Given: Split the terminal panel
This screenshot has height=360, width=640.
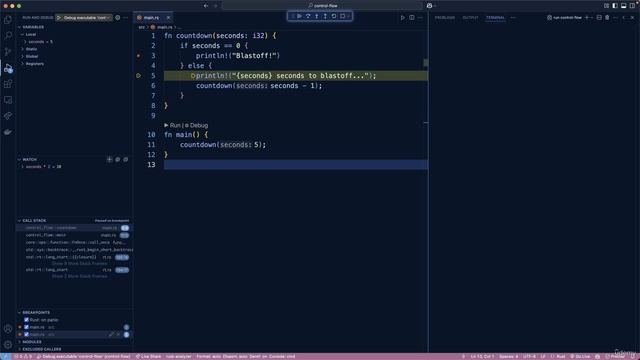Looking at the screenshot, I should pyautogui.click(x=599, y=18).
